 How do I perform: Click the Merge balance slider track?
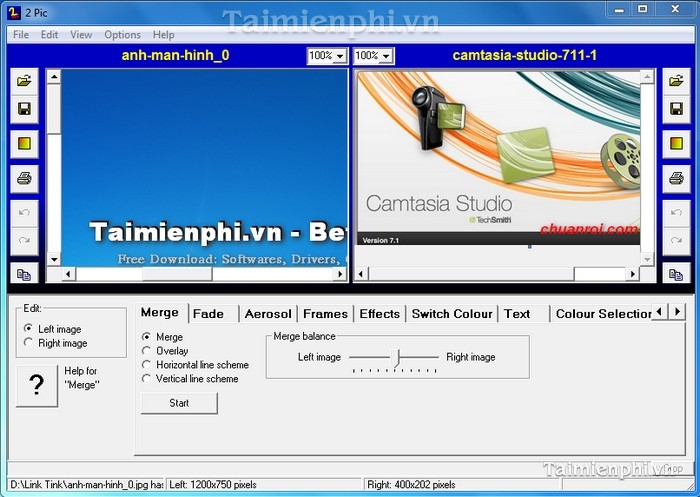click(396, 356)
